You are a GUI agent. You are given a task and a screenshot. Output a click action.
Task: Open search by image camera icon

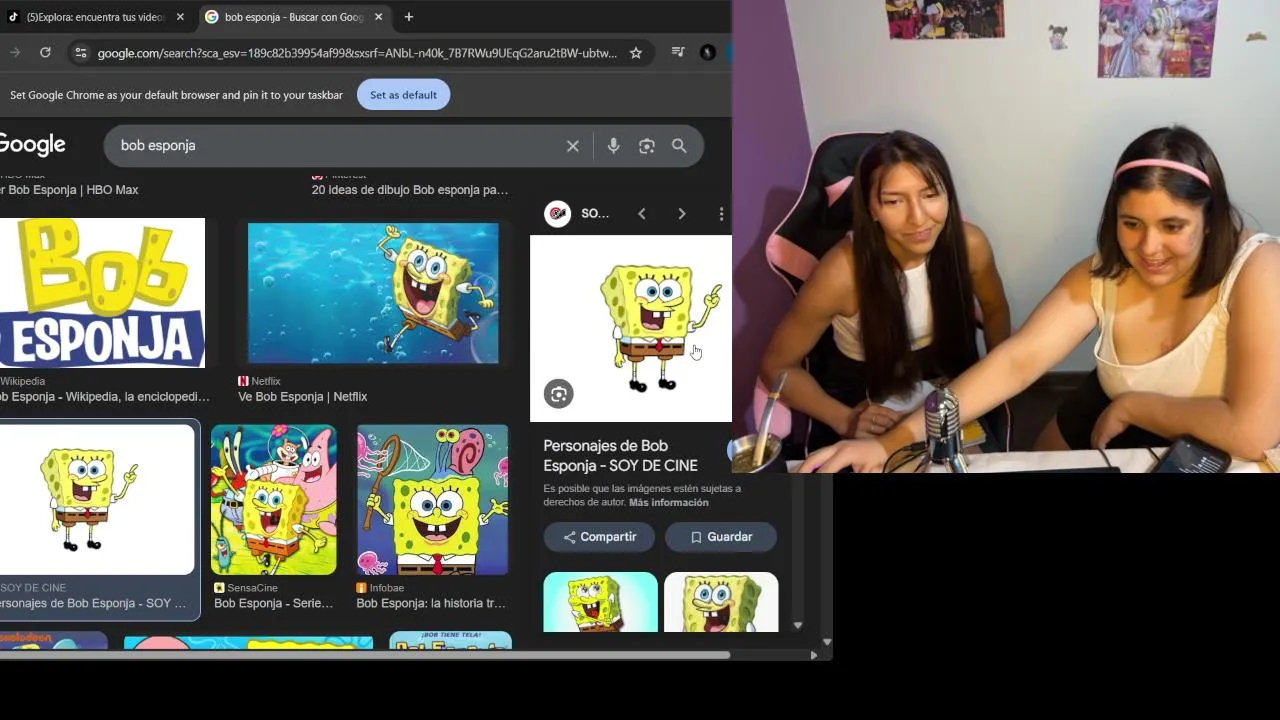[x=647, y=146]
